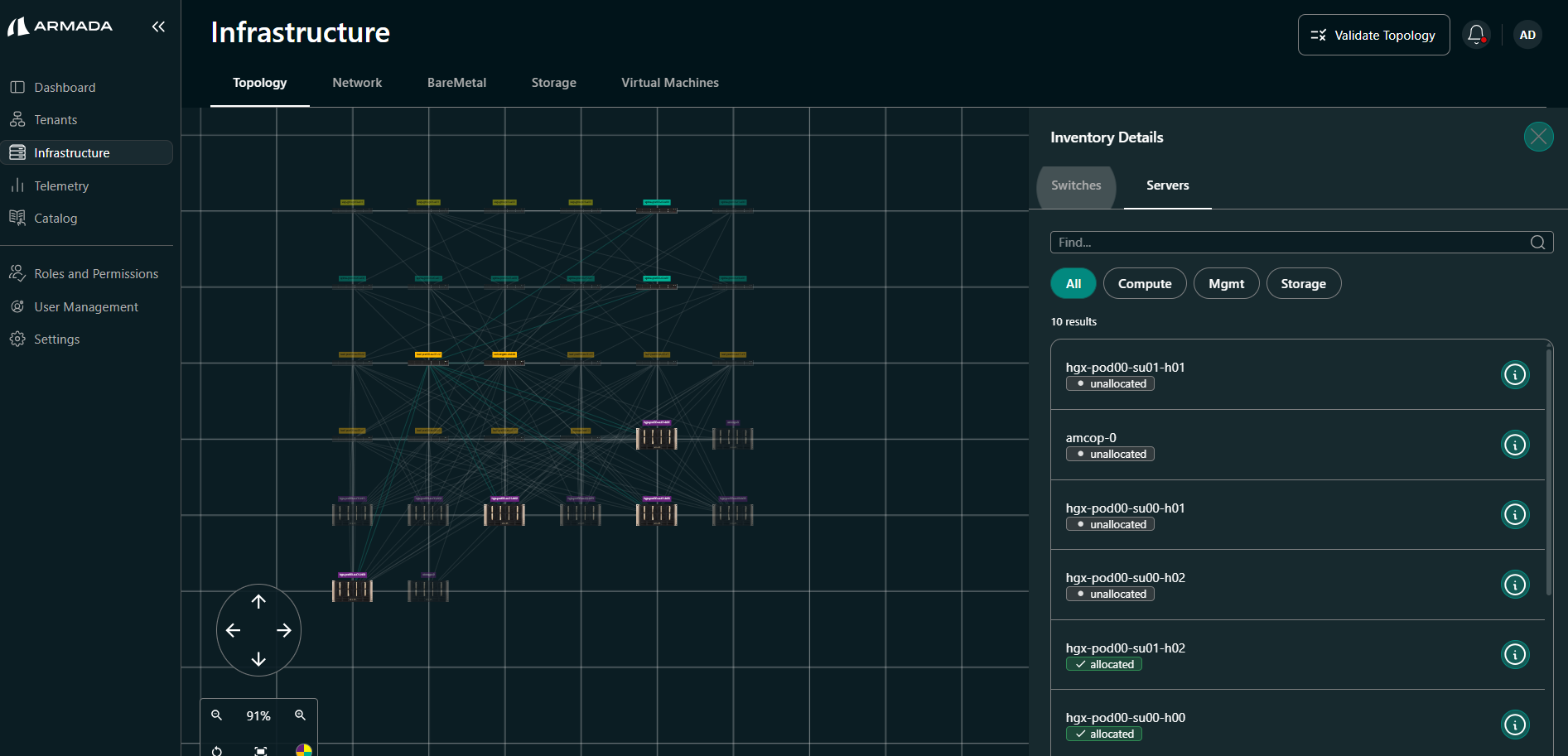Pan the topology view up
Screen dimensions: 1568x756
[258, 602]
